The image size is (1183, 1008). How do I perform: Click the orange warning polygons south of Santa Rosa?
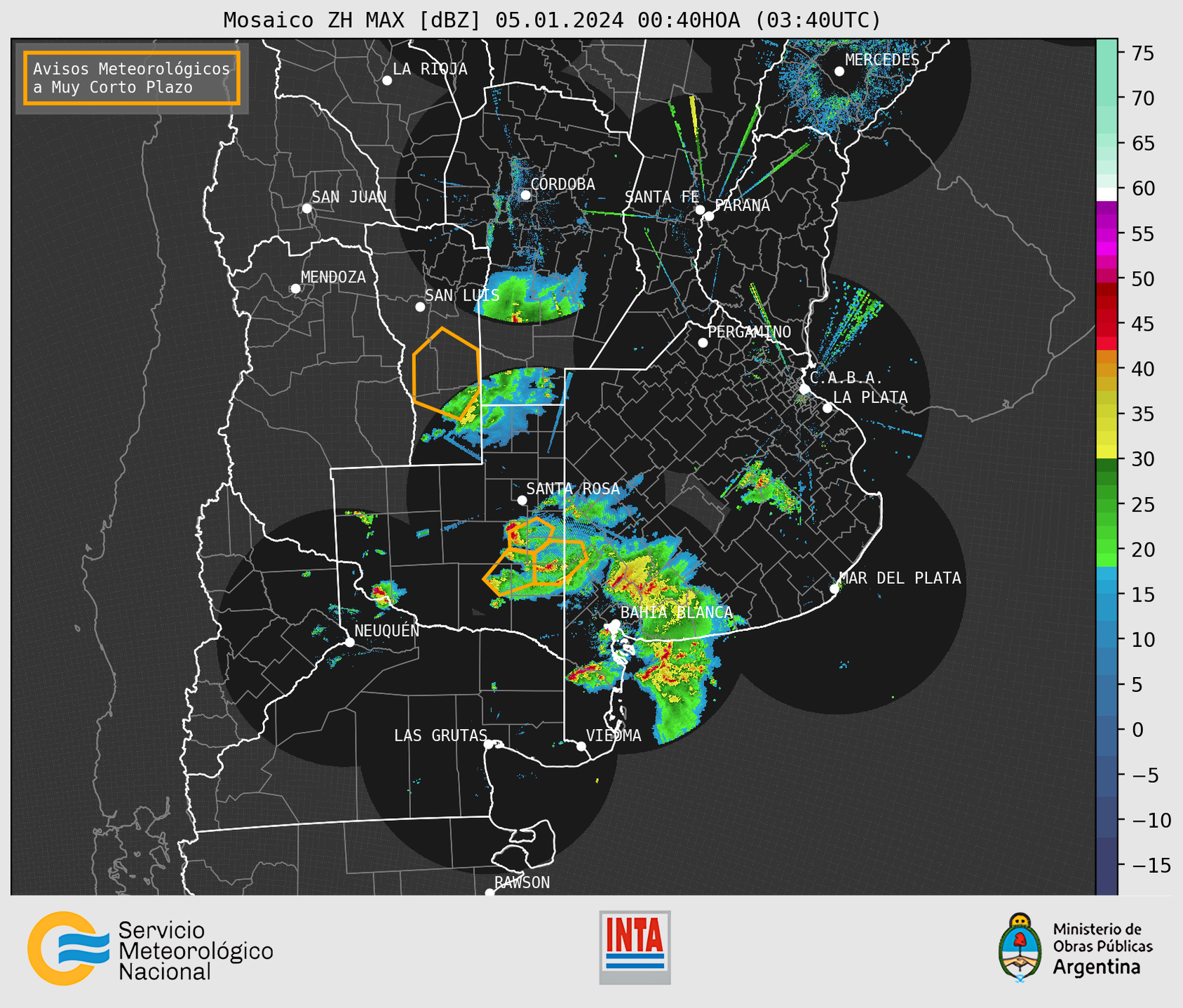coord(536,557)
